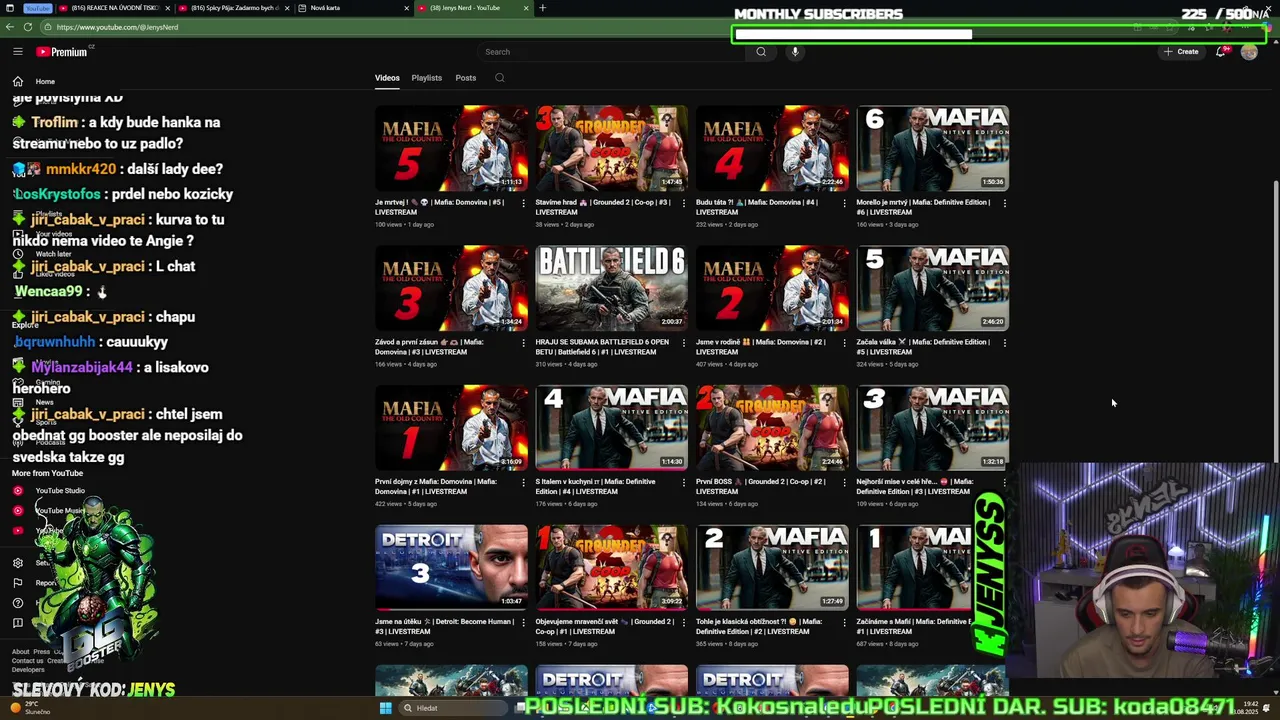The height and width of the screenshot is (720, 1280).
Task: Open options for Začala válka video
Action: 1004,343
